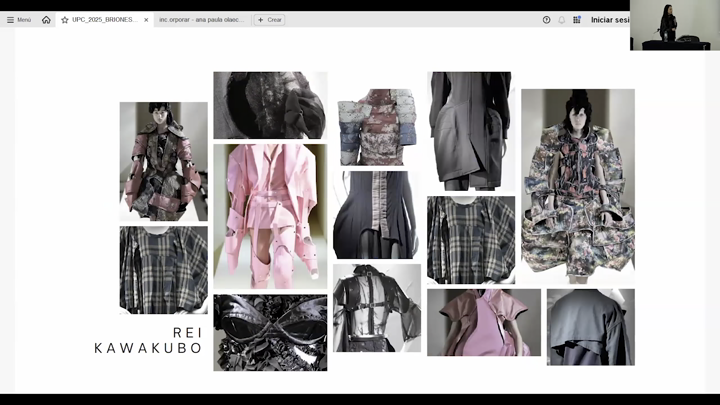The height and width of the screenshot is (405, 720).
Task: Select the black harness jacket photo
Action: [x=376, y=308]
